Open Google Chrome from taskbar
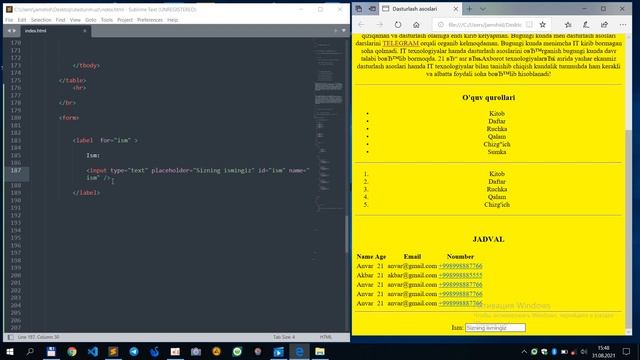640x360 pixels. click(72, 351)
